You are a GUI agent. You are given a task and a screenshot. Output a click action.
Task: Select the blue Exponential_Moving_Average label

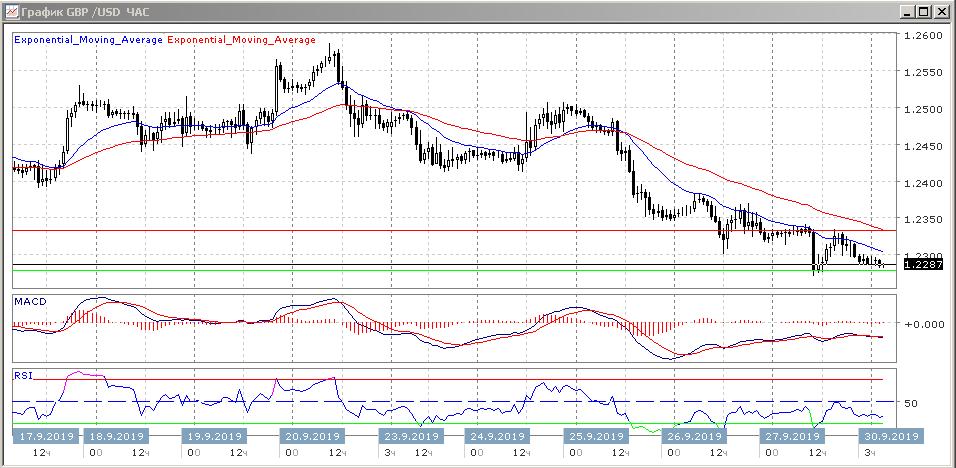(88, 41)
